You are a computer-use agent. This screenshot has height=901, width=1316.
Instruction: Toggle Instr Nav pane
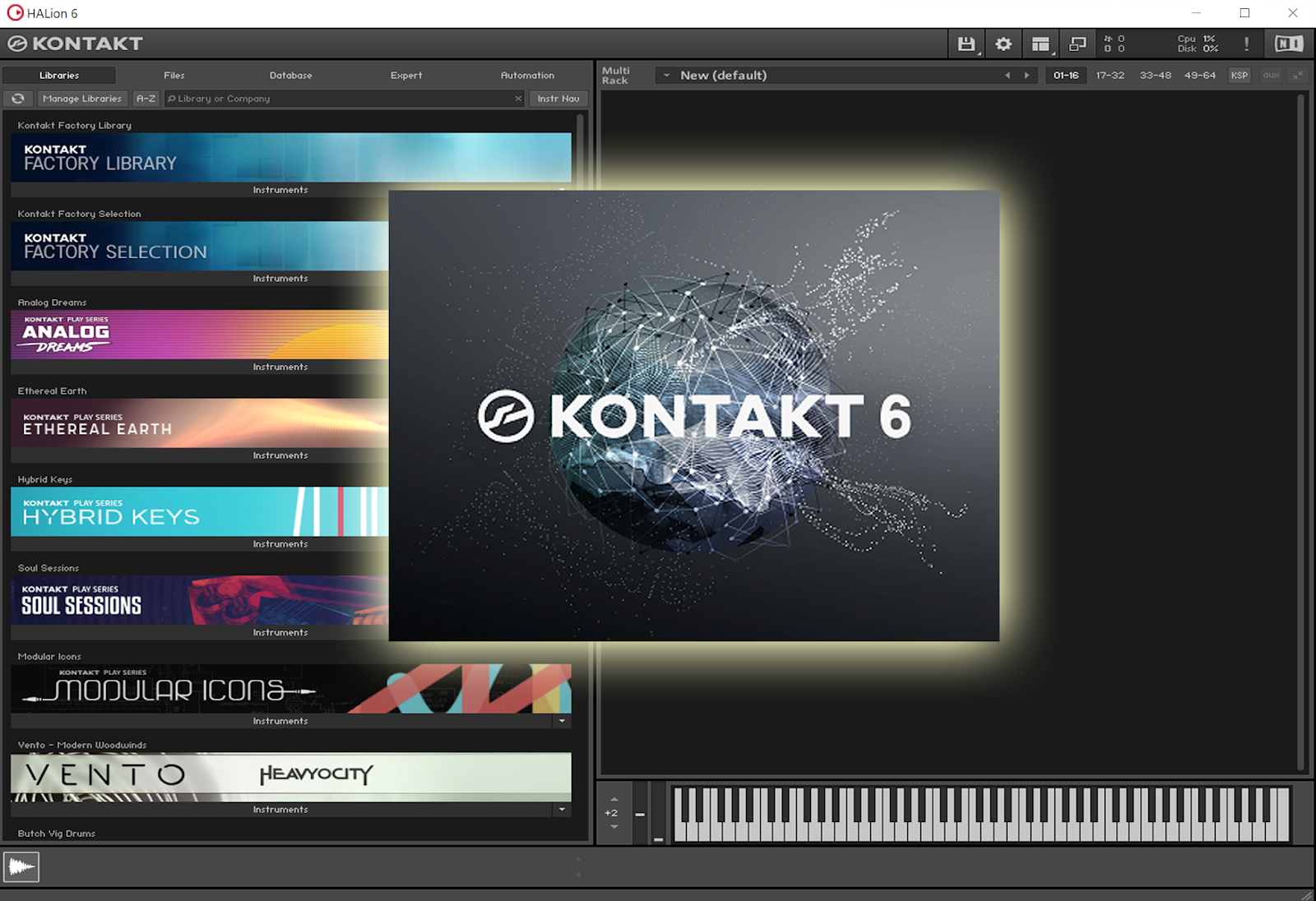click(558, 99)
